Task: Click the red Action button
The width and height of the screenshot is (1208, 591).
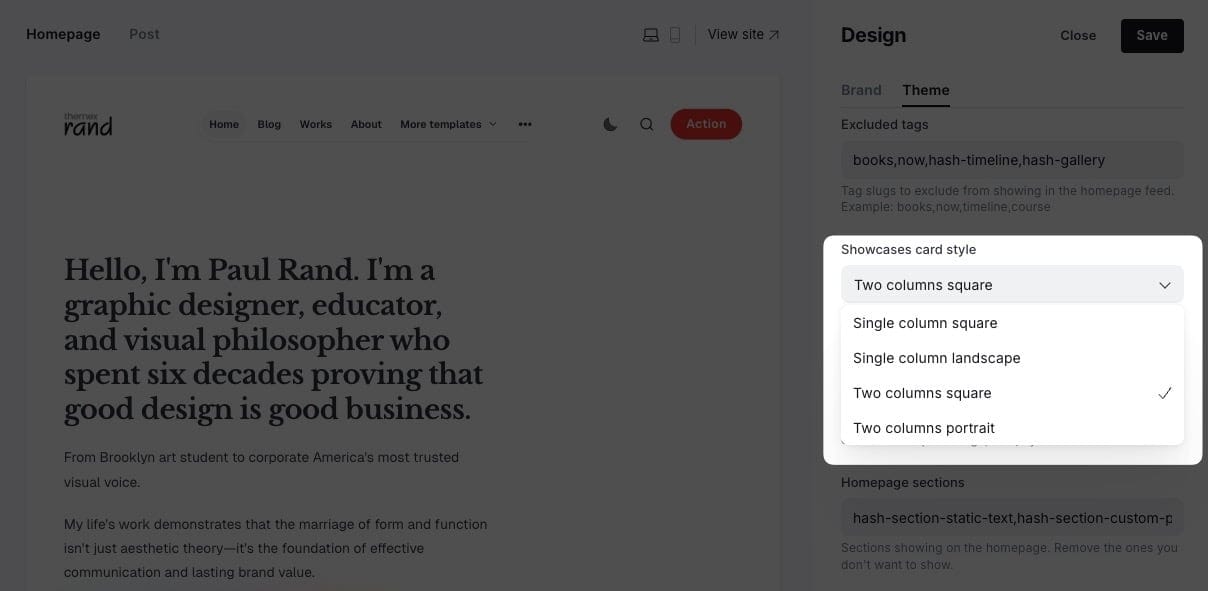Action: pyautogui.click(x=705, y=124)
